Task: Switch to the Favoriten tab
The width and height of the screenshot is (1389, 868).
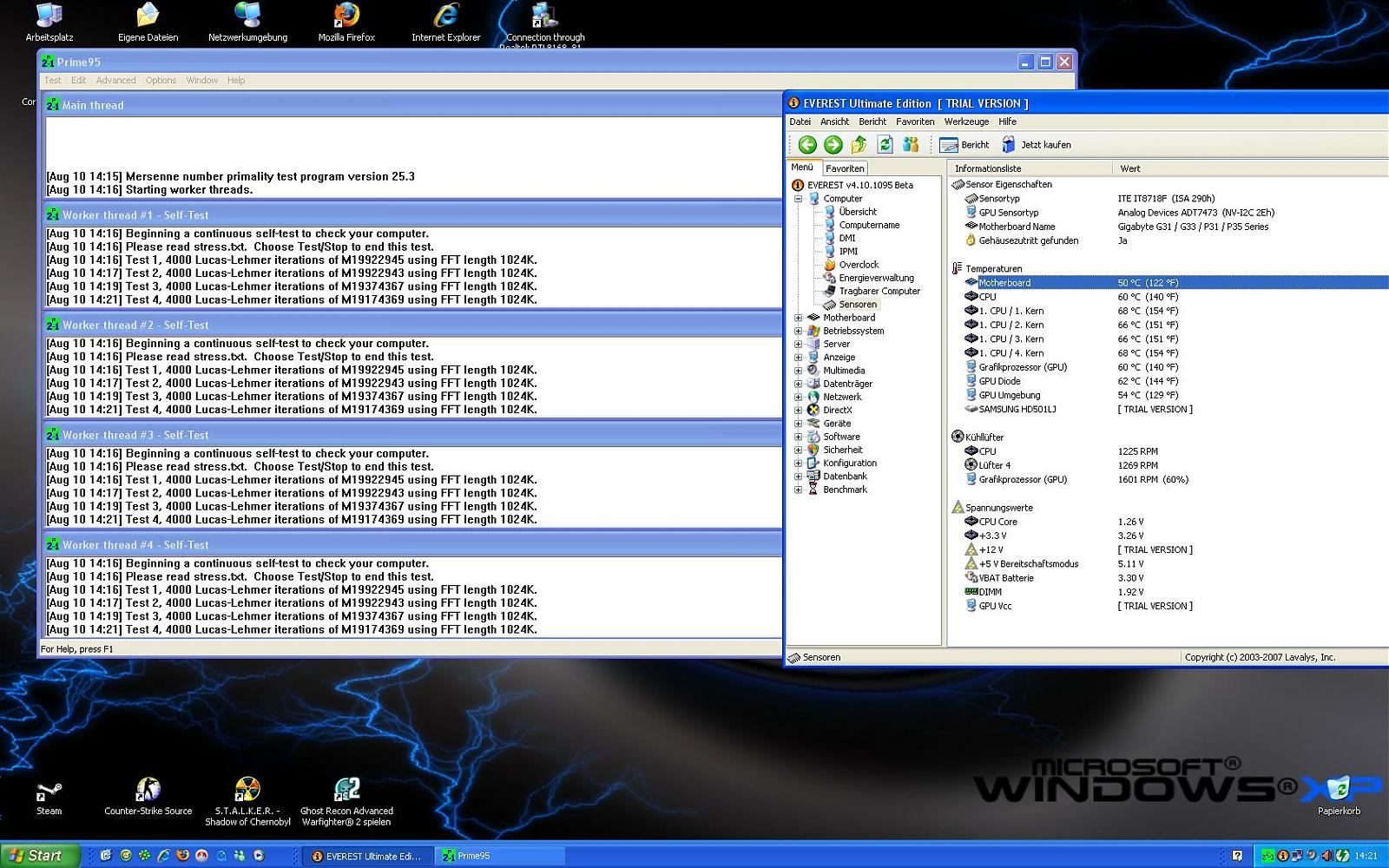Action: coord(845,168)
